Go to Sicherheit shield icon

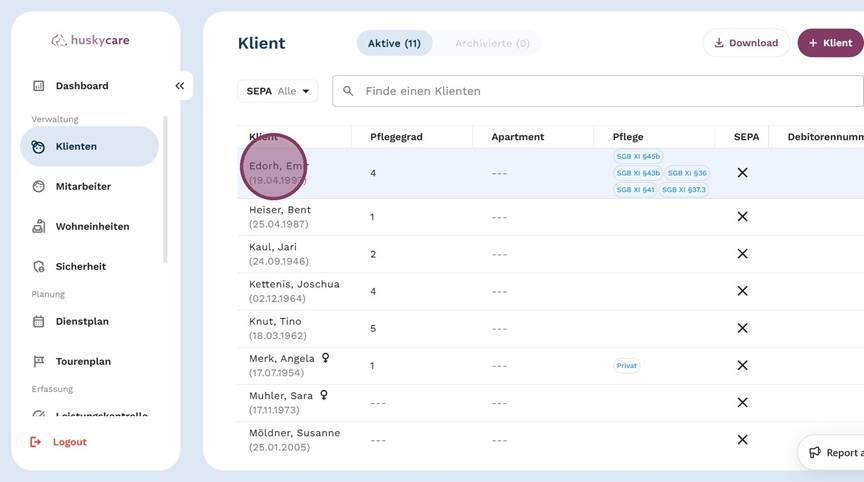pyautogui.click(x=39, y=267)
